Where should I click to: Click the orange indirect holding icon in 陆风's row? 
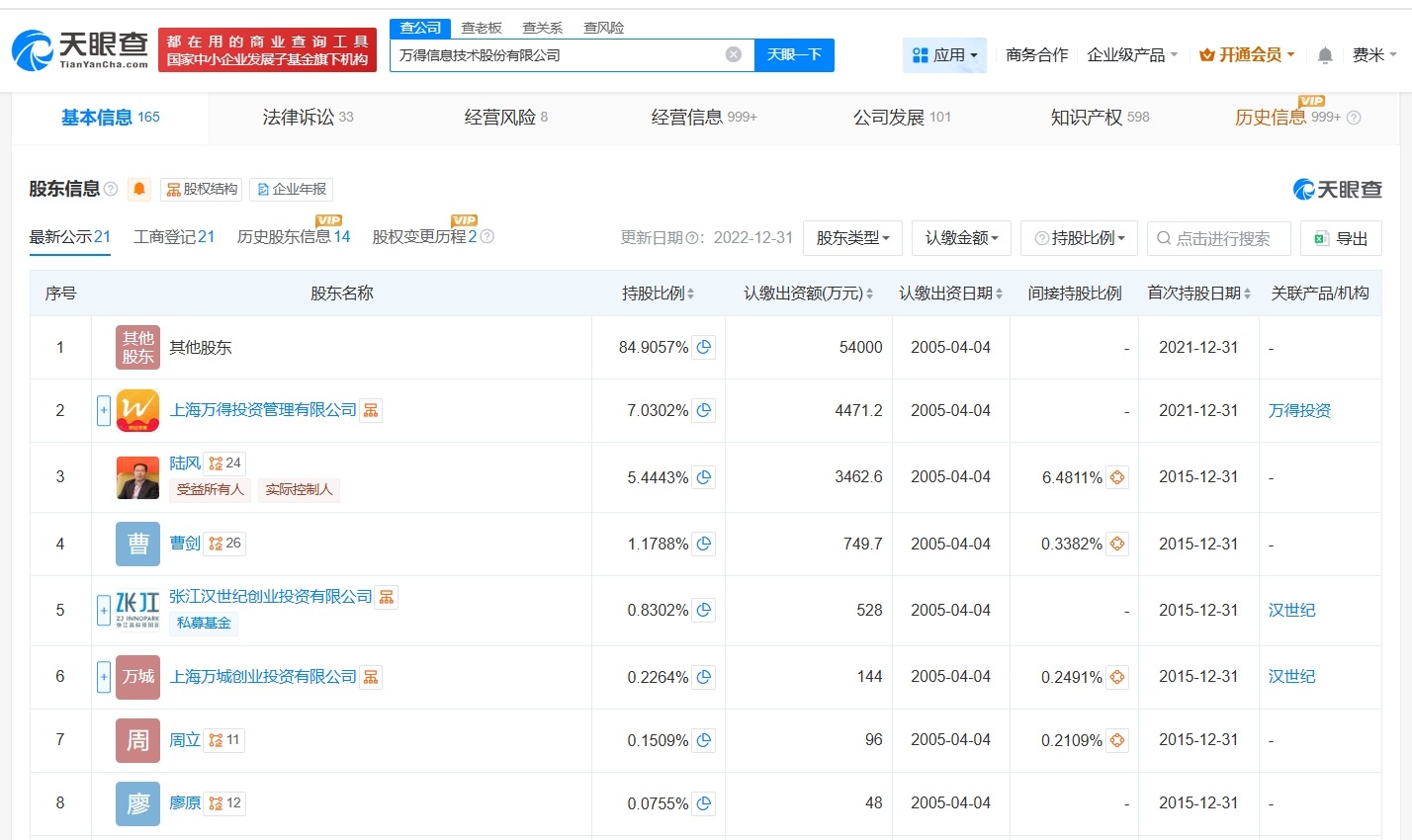1116,477
